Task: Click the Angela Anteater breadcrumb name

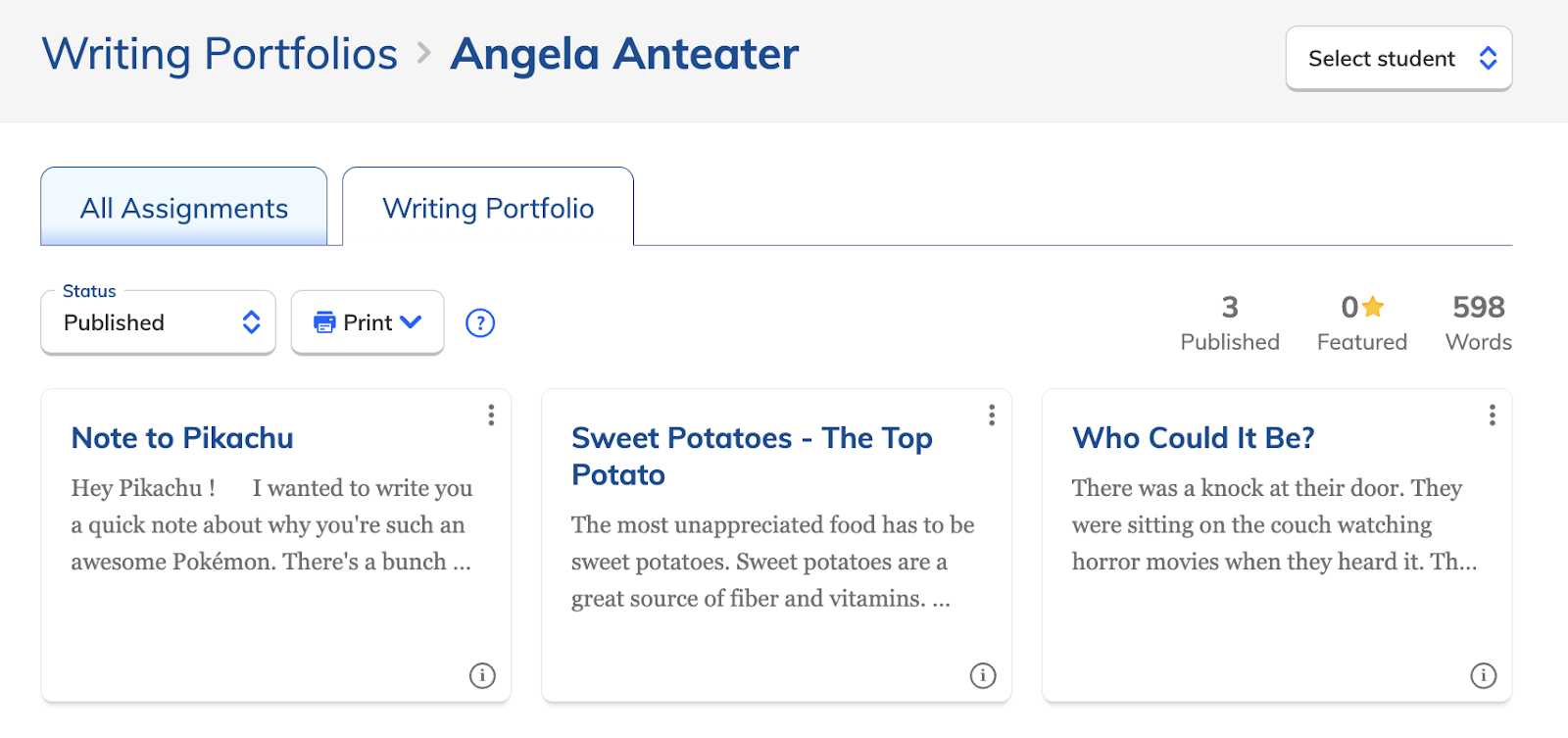Action: [622, 54]
